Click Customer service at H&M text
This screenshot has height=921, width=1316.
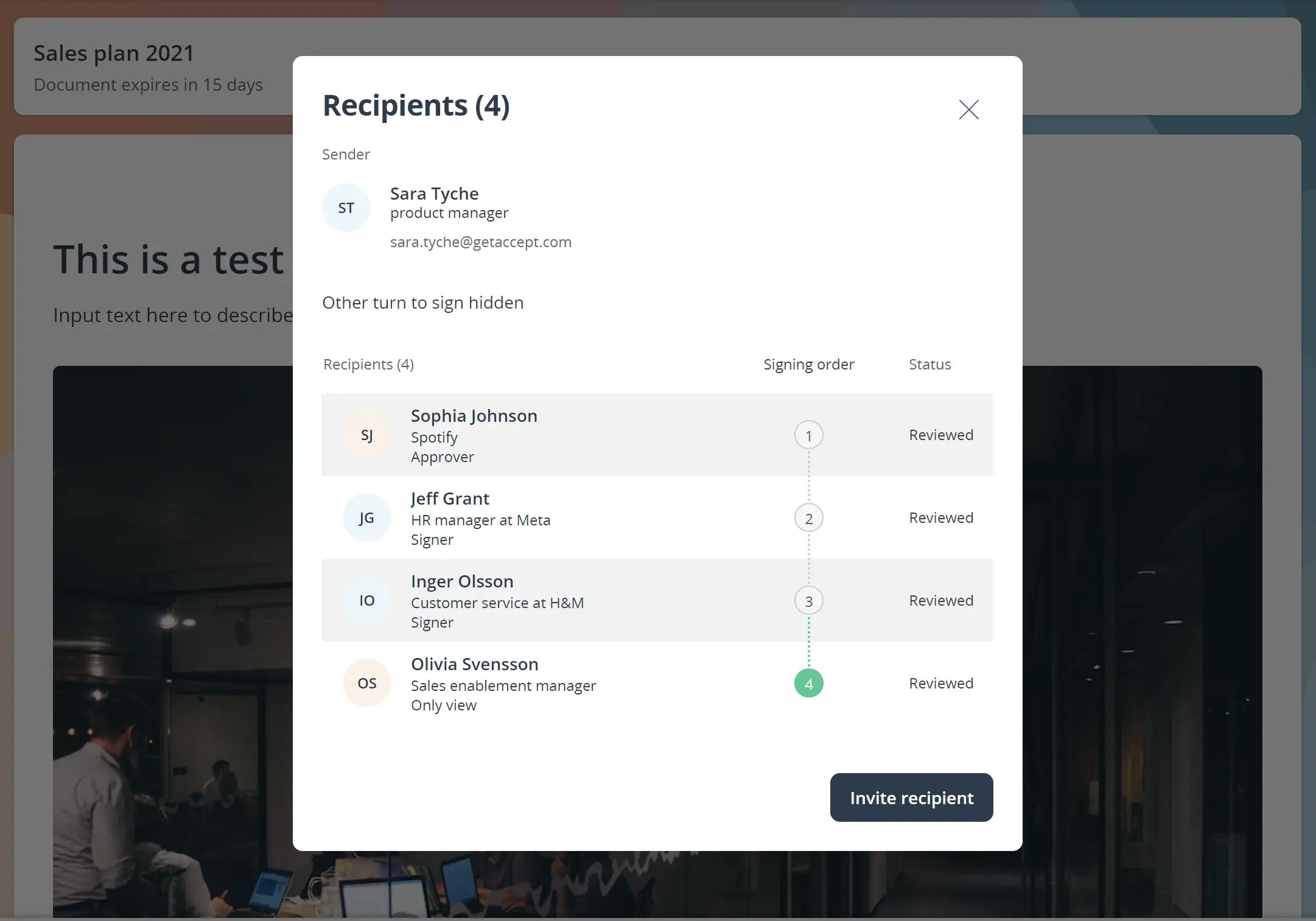[497, 603]
